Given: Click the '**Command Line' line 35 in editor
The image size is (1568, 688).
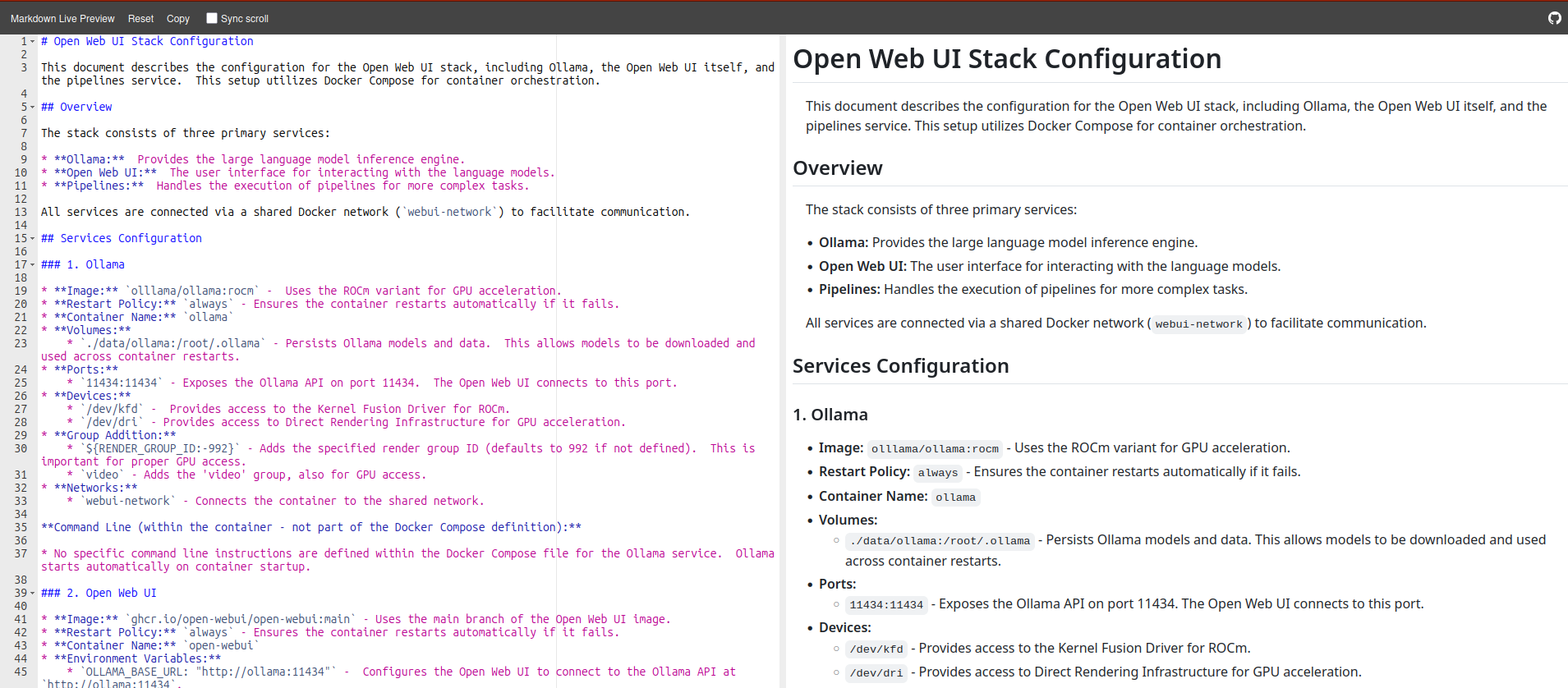Looking at the screenshot, I should pyautogui.click(x=311, y=527).
